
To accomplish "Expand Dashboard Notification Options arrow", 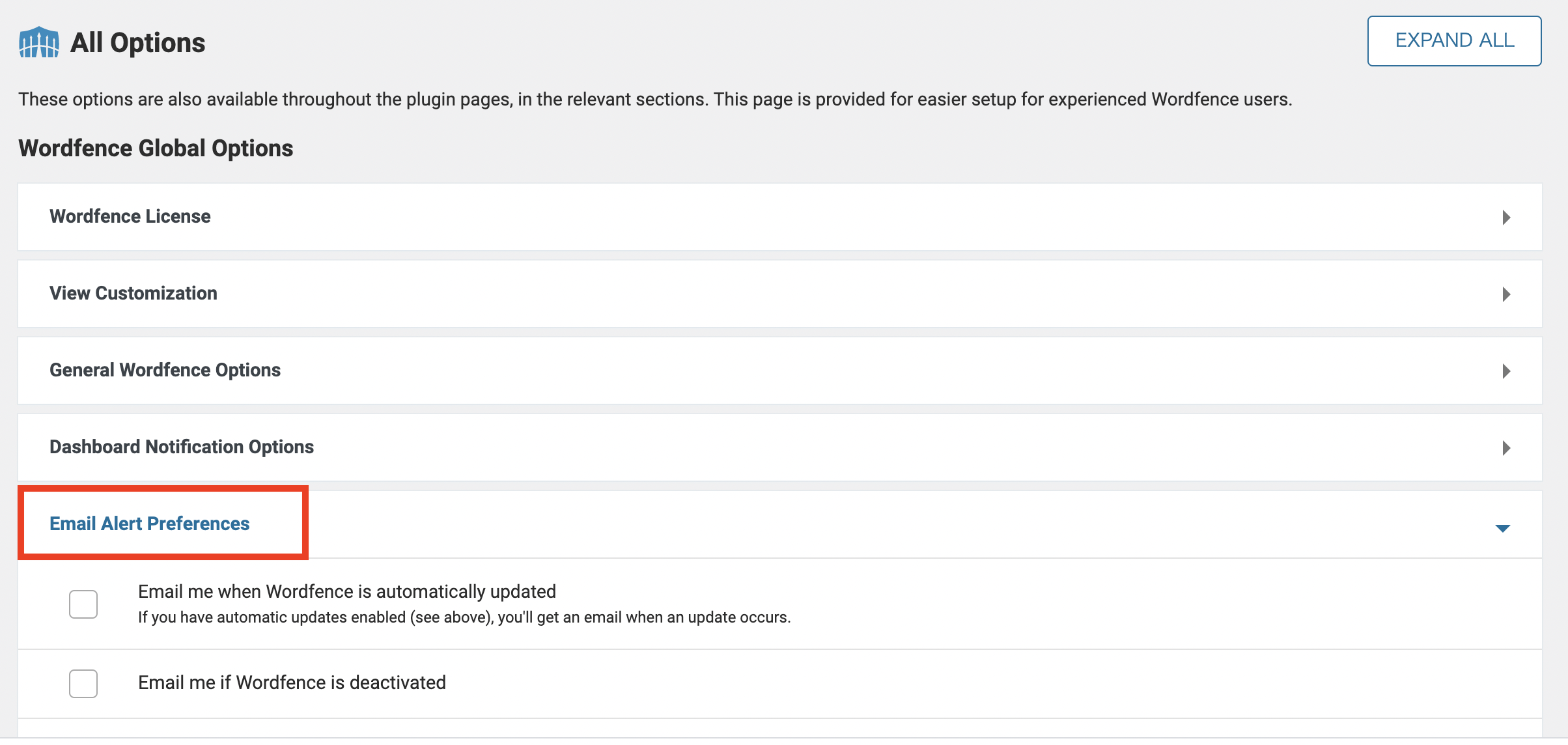I will pyautogui.click(x=1505, y=447).
